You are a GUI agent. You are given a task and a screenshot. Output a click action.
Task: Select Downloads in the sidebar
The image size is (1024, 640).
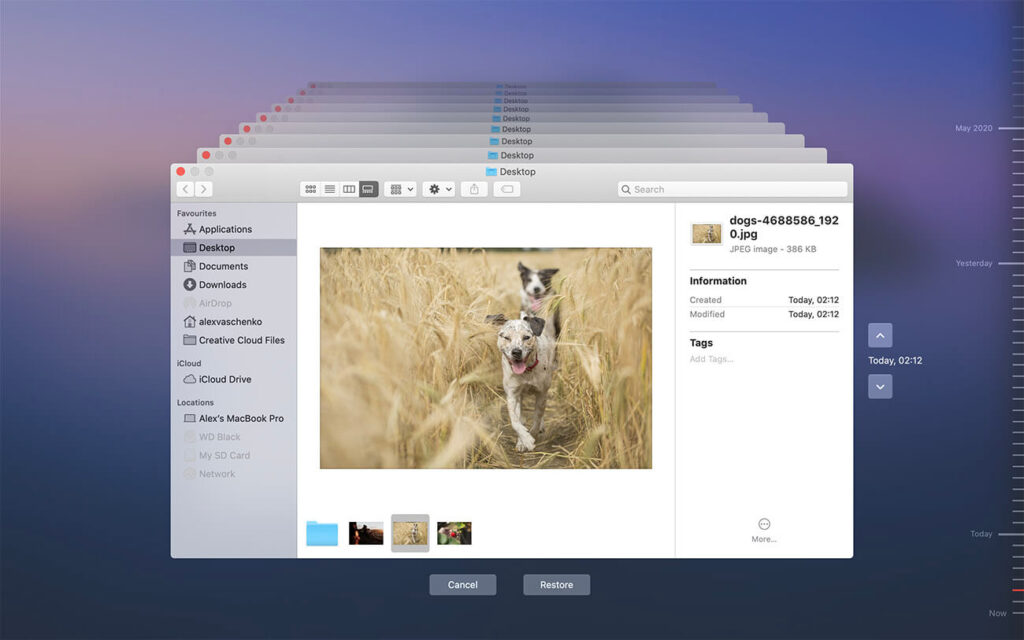point(222,285)
